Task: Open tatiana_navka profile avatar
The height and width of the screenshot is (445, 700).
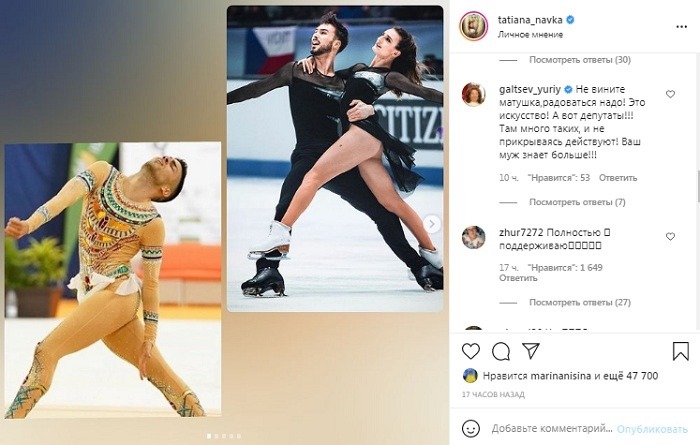Action: click(473, 26)
